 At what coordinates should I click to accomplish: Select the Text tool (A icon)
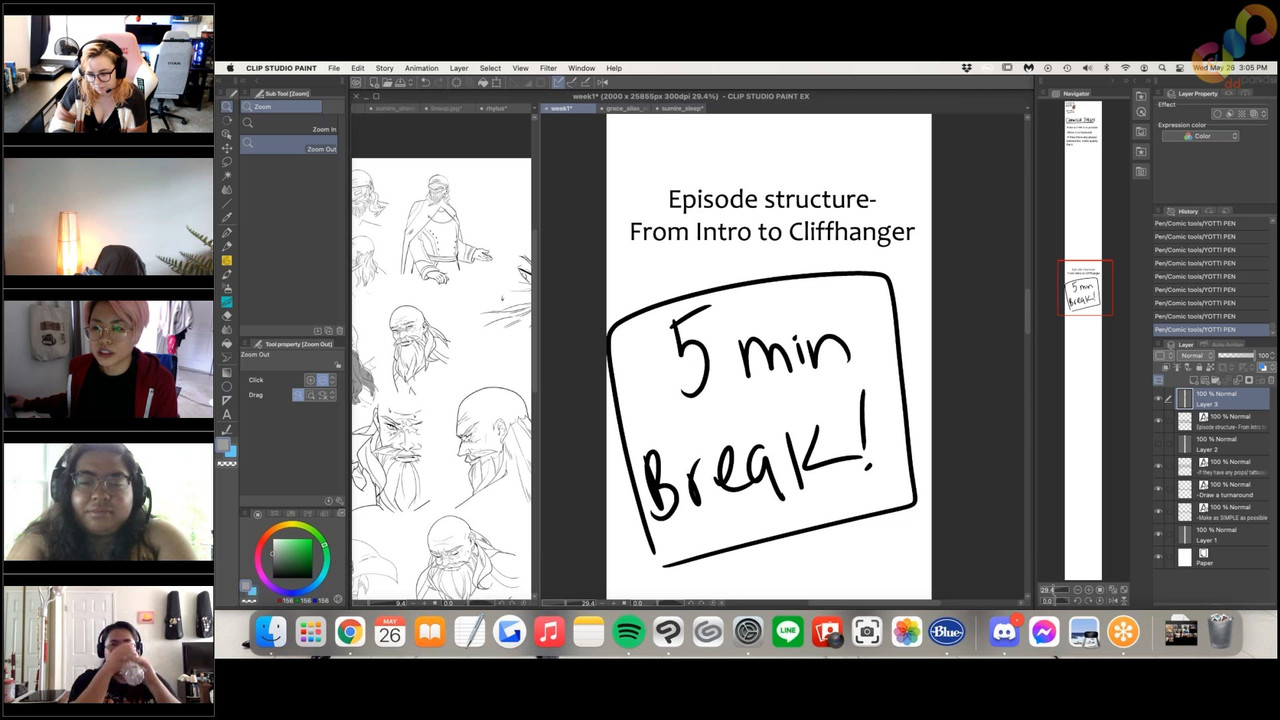[x=227, y=414]
